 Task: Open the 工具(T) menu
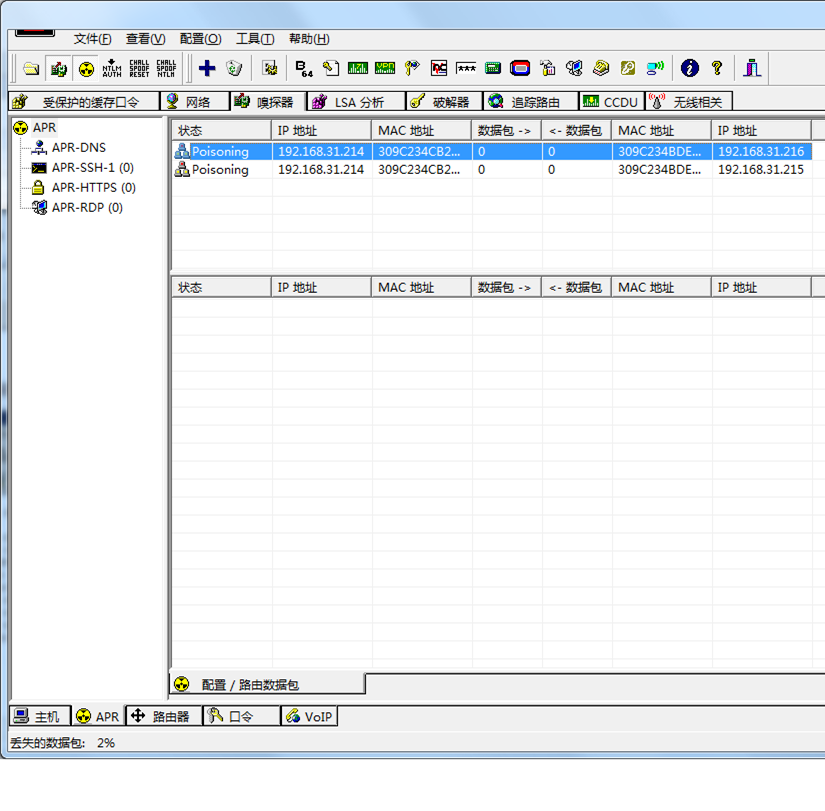pos(254,39)
